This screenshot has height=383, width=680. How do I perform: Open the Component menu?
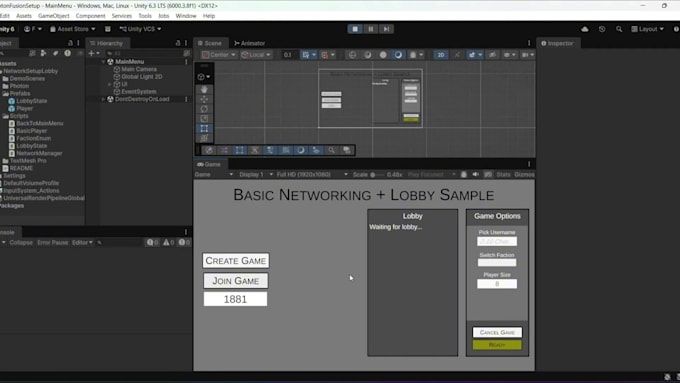click(x=90, y=16)
